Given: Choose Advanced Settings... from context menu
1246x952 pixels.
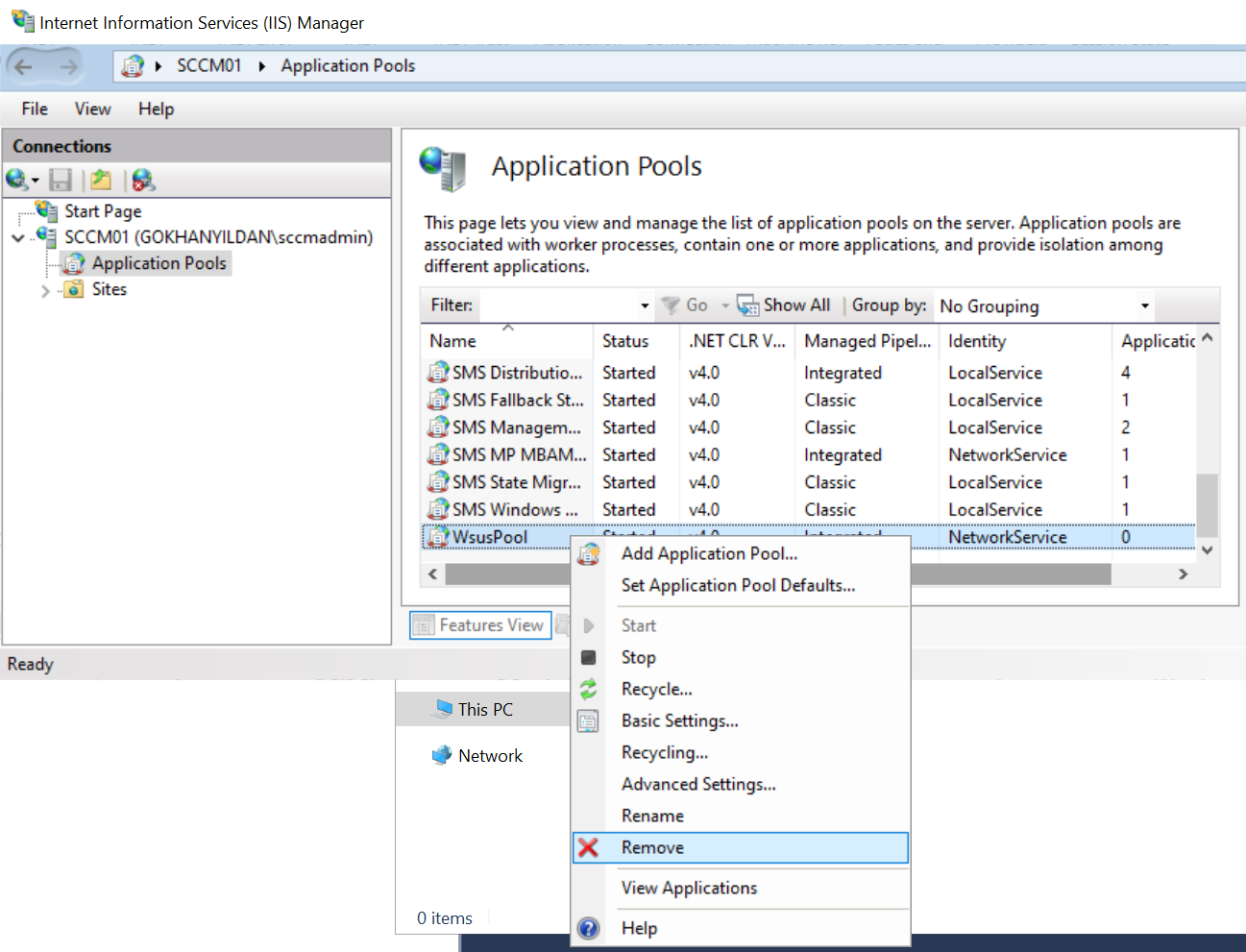Looking at the screenshot, I should [741, 784].
